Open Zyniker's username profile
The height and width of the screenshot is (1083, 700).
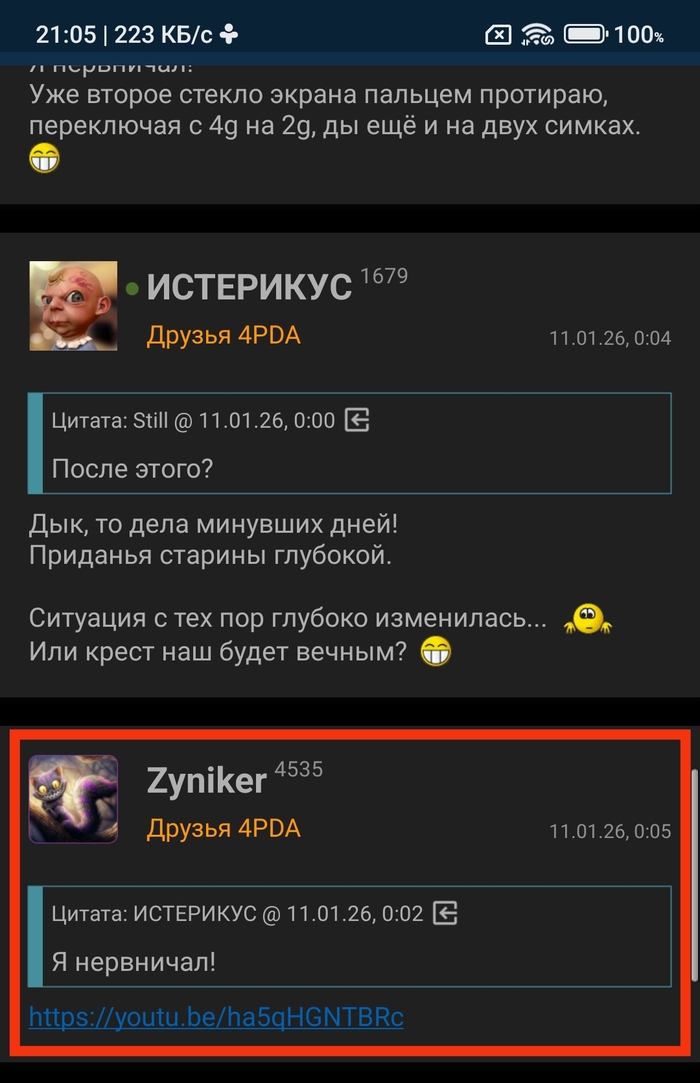207,781
